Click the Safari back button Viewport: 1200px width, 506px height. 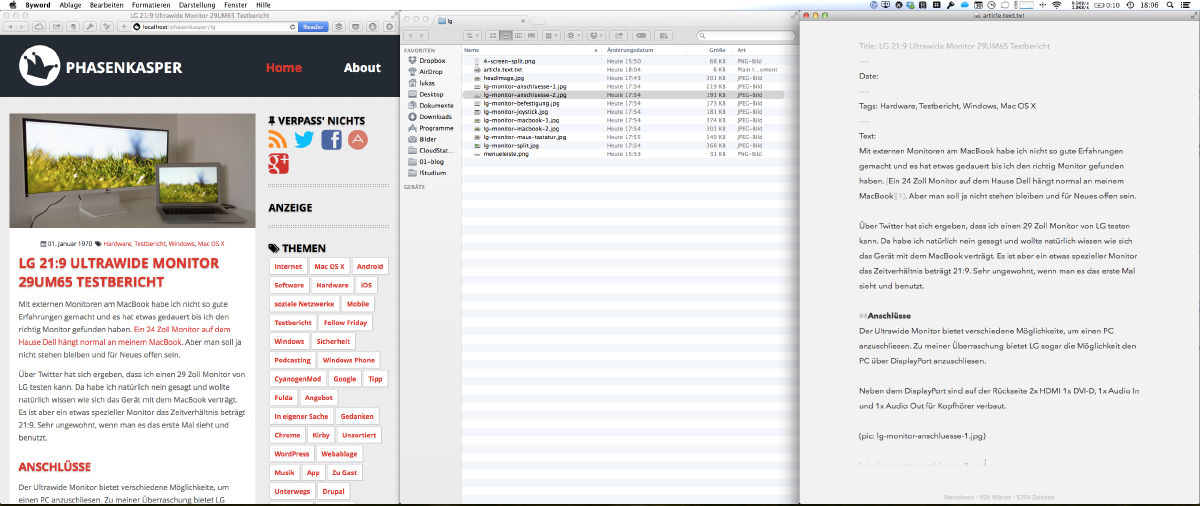click(x=11, y=27)
